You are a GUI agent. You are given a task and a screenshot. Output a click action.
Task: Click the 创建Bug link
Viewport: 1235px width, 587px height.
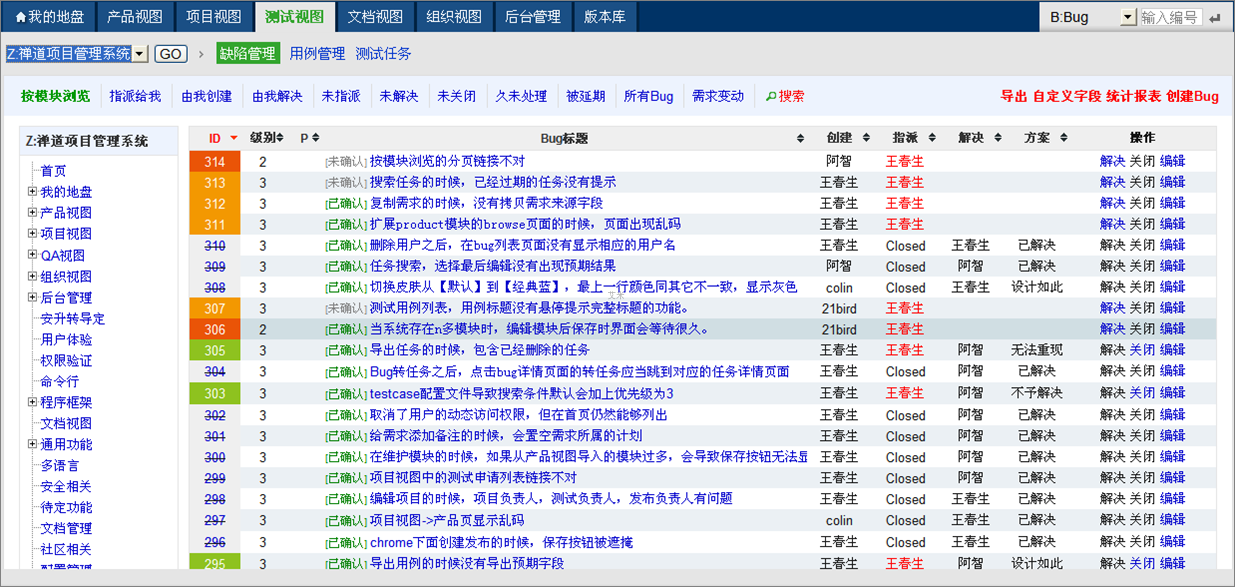(1192, 97)
